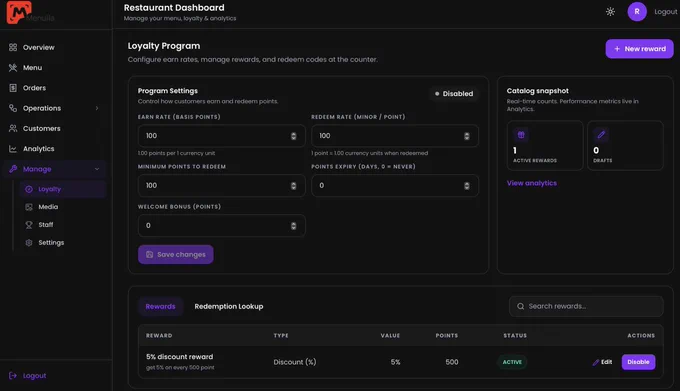Adjust the Points Expiry stepper arrows

tap(467, 186)
